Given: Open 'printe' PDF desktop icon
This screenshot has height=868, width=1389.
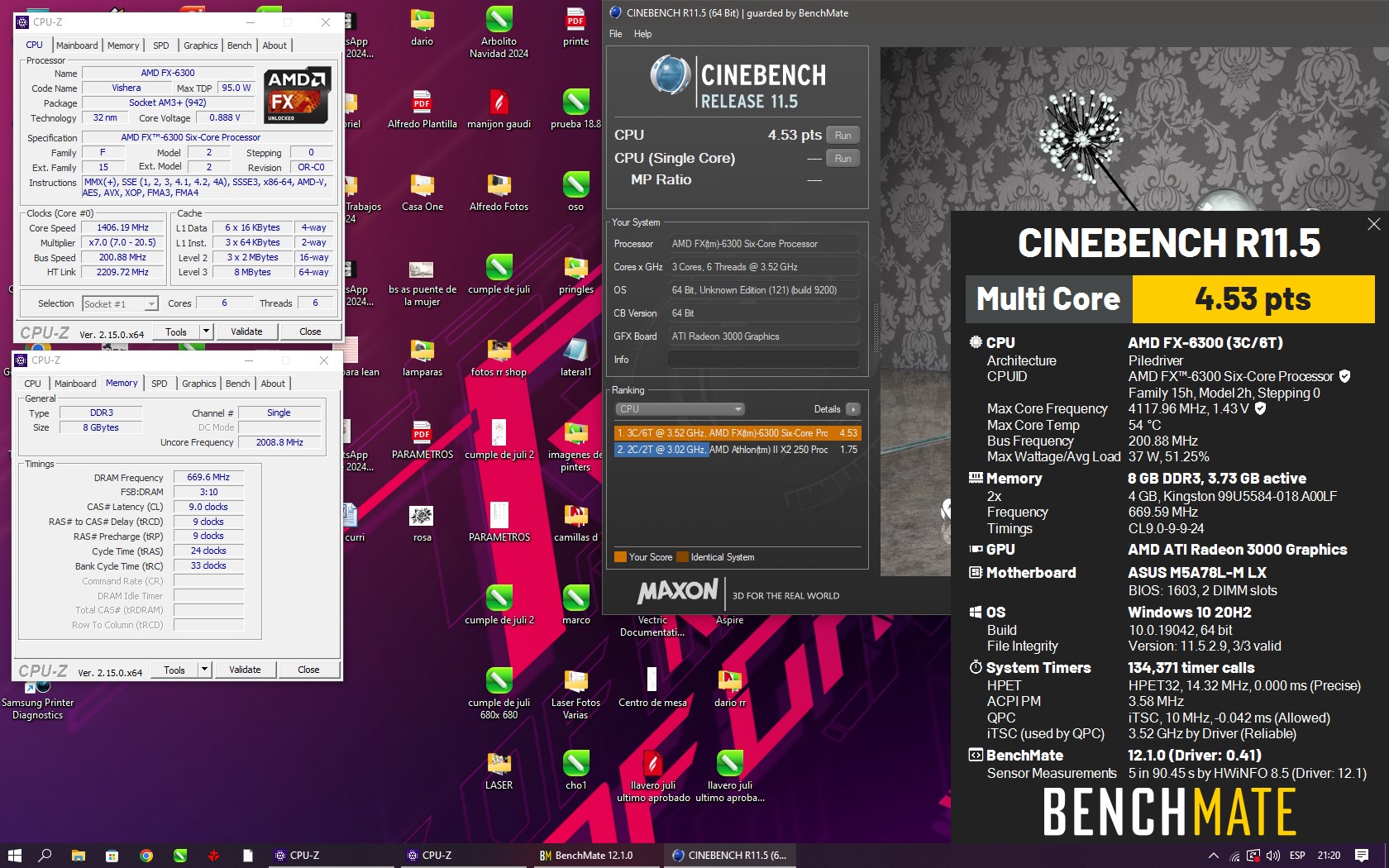Looking at the screenshot, I should [x=575, y=26].
